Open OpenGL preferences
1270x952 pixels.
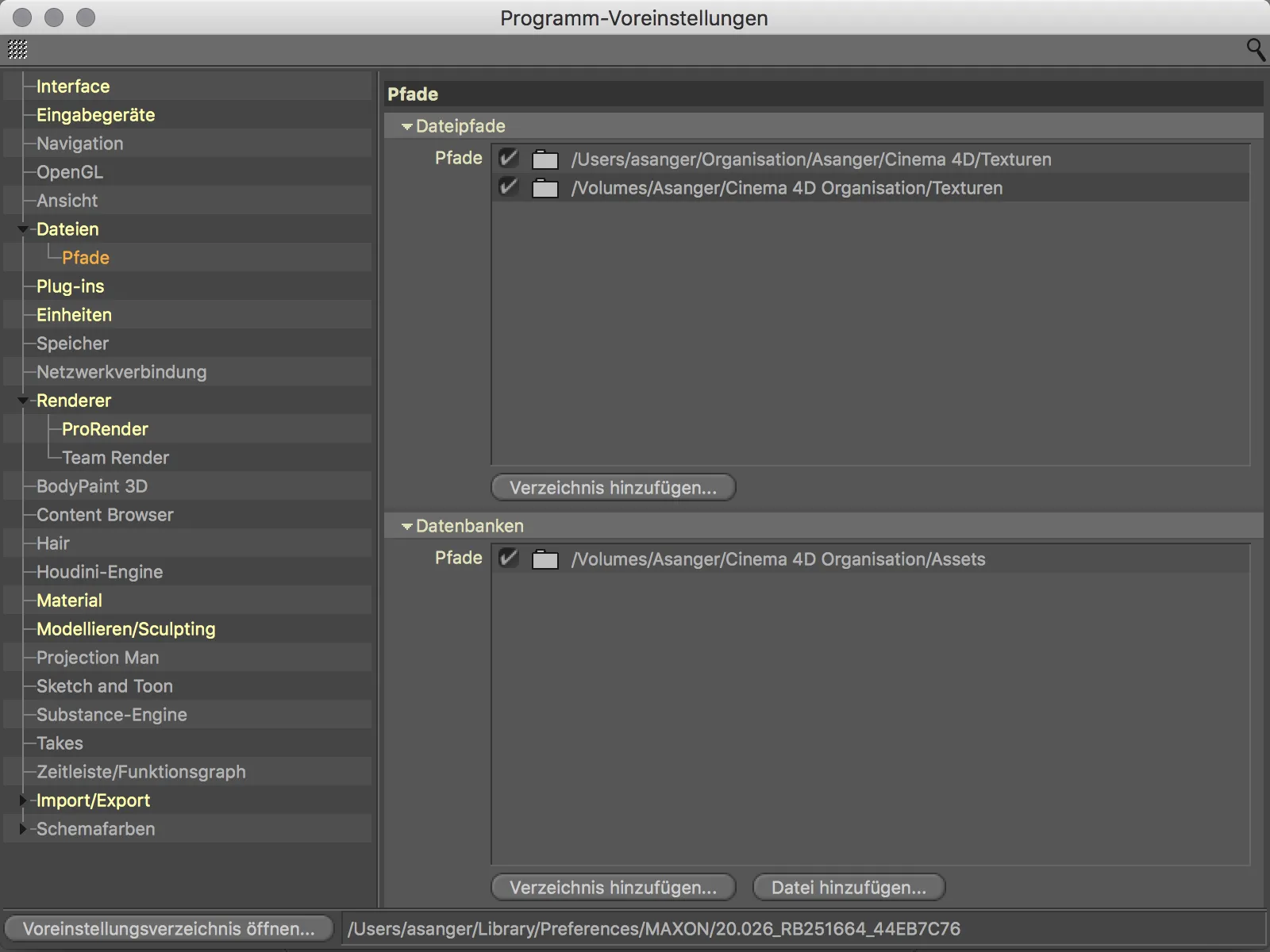pos(70,172)
